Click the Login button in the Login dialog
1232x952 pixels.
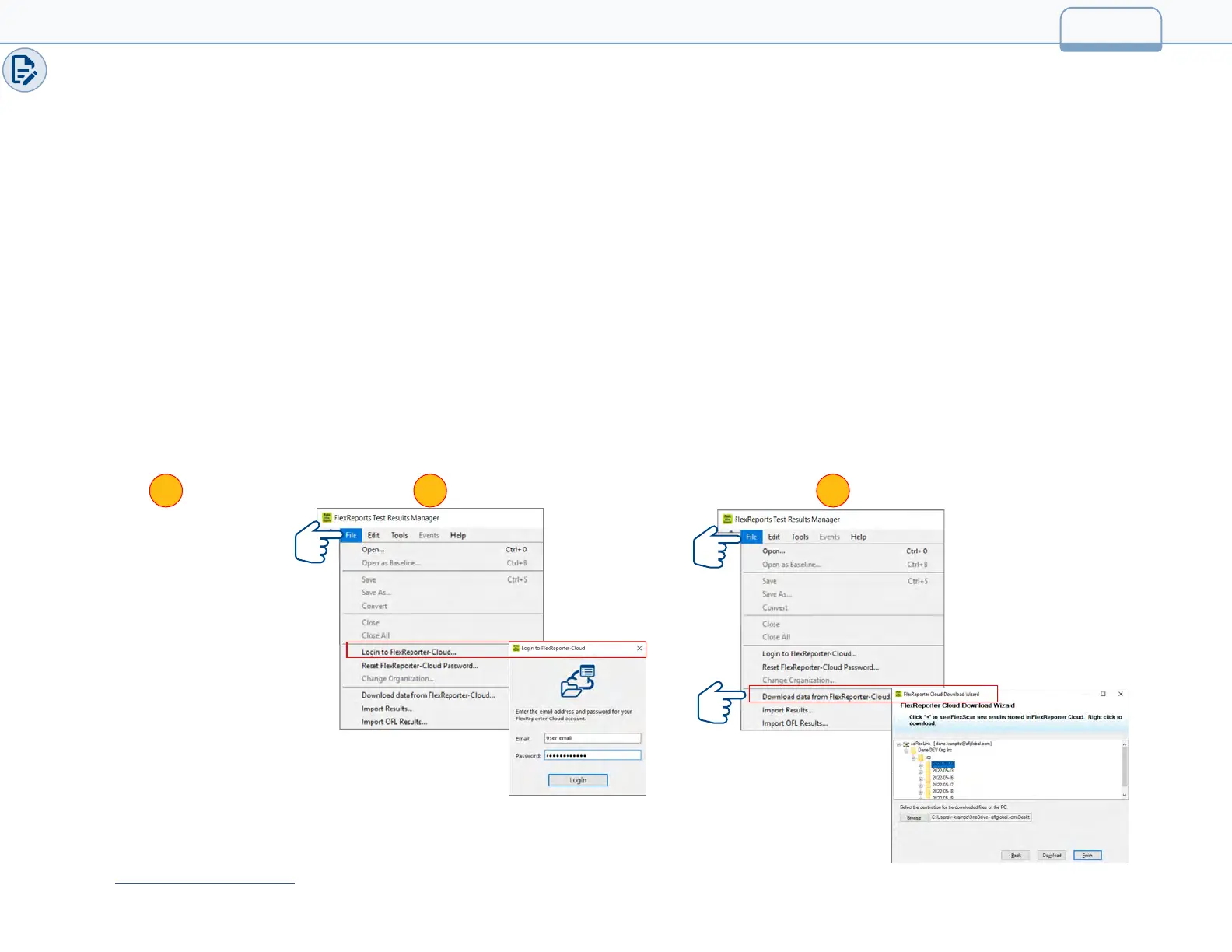[x=578, y=780]
